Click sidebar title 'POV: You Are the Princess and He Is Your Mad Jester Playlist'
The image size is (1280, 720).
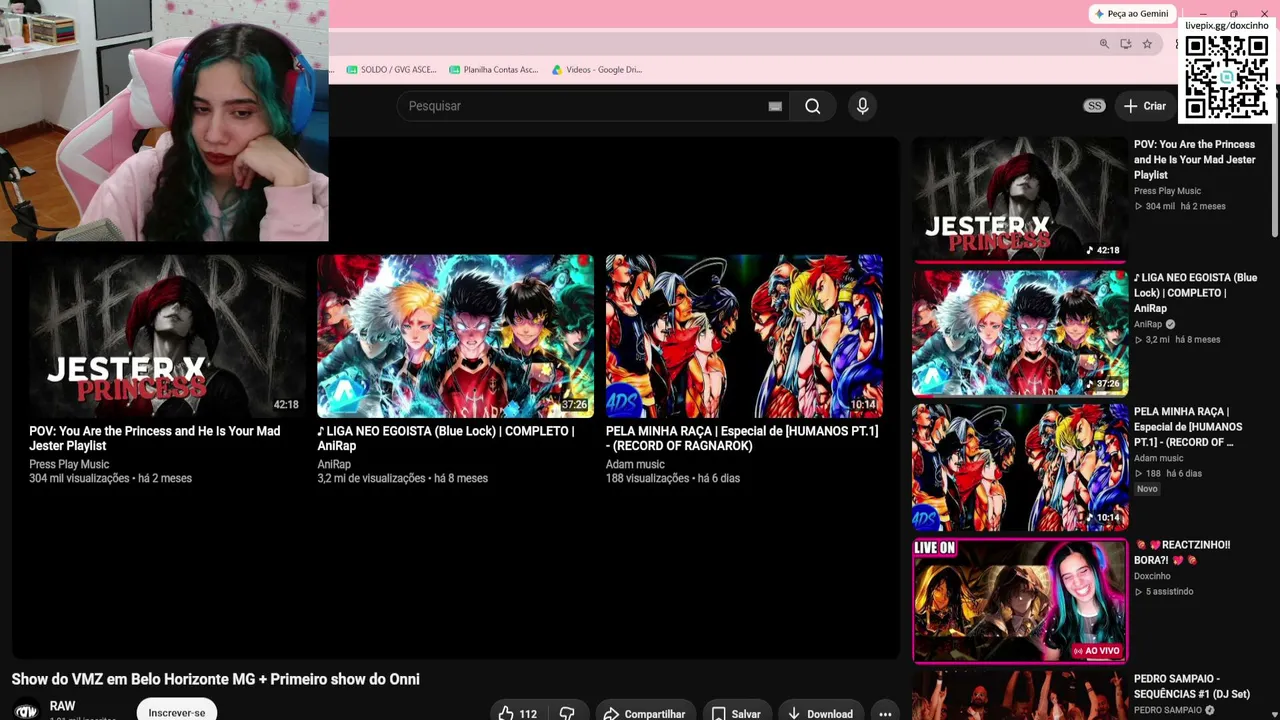(x=1195, y=160)
